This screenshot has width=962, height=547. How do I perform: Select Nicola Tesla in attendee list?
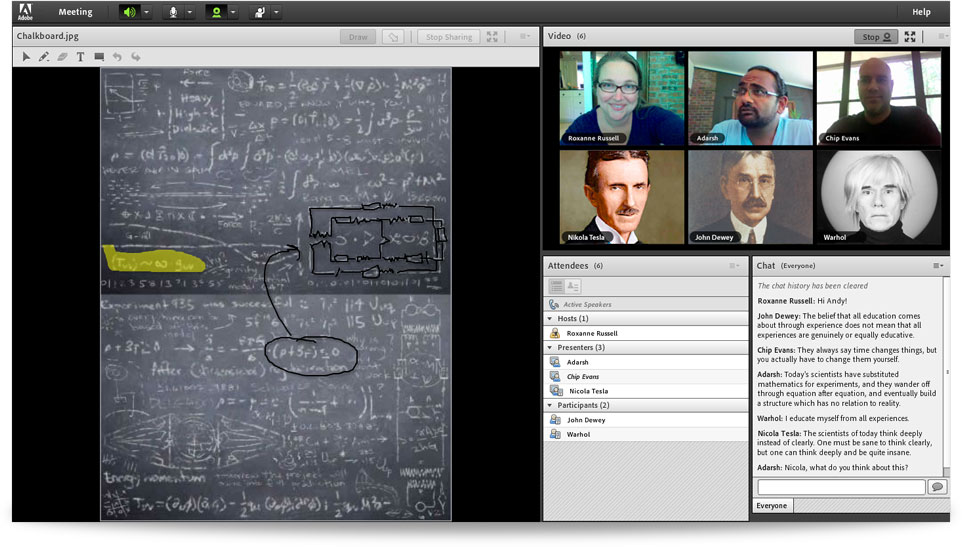645,391
